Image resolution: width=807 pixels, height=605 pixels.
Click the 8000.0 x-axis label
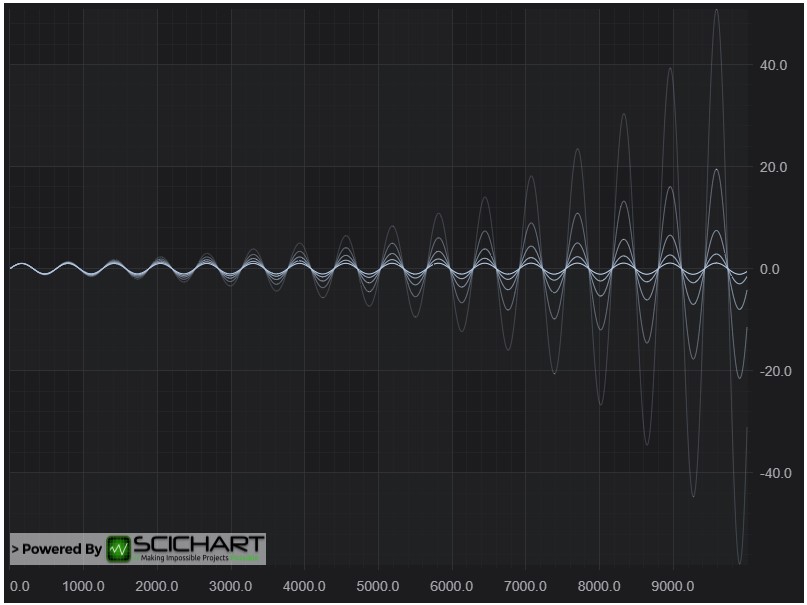[599, 586]
